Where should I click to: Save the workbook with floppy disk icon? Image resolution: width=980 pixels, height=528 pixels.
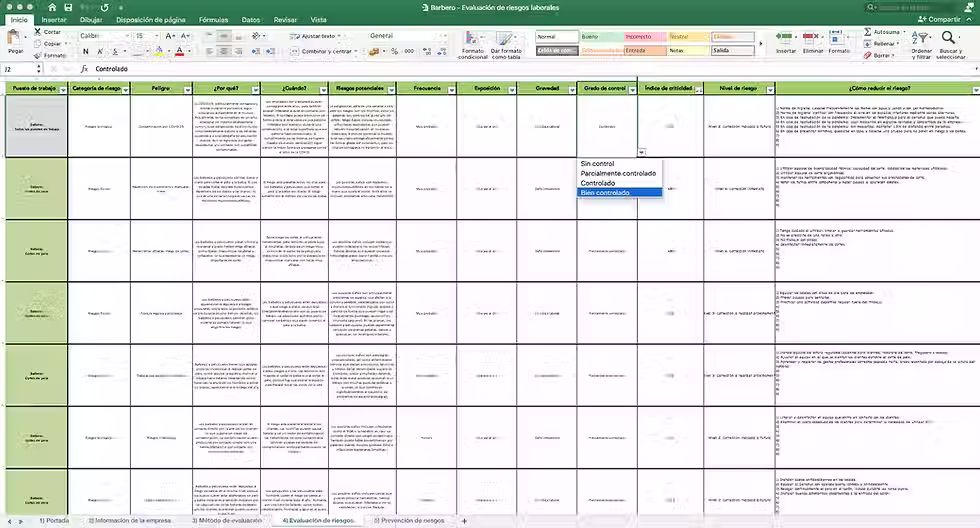(68, 7)
